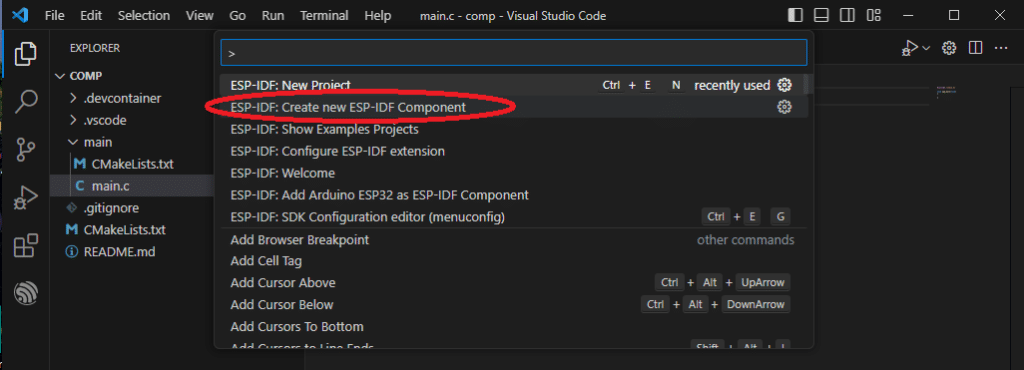Open the Edit menu
Image resolution: width=1024 pixels, height=370 pixels.
pyautogui.click(x=91, y=16)
